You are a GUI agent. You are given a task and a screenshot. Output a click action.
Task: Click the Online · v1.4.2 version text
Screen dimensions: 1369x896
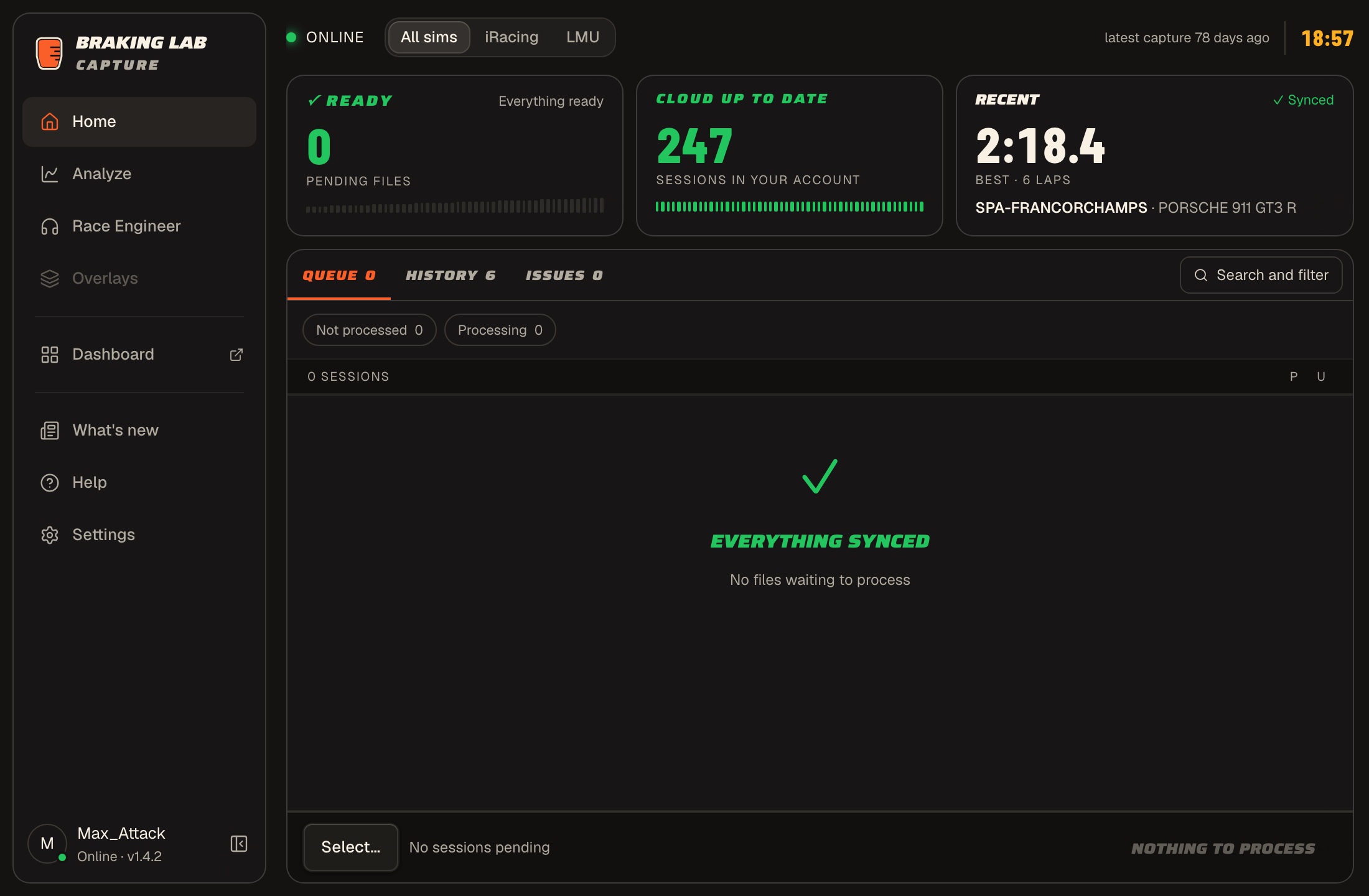tap(119, 857)
